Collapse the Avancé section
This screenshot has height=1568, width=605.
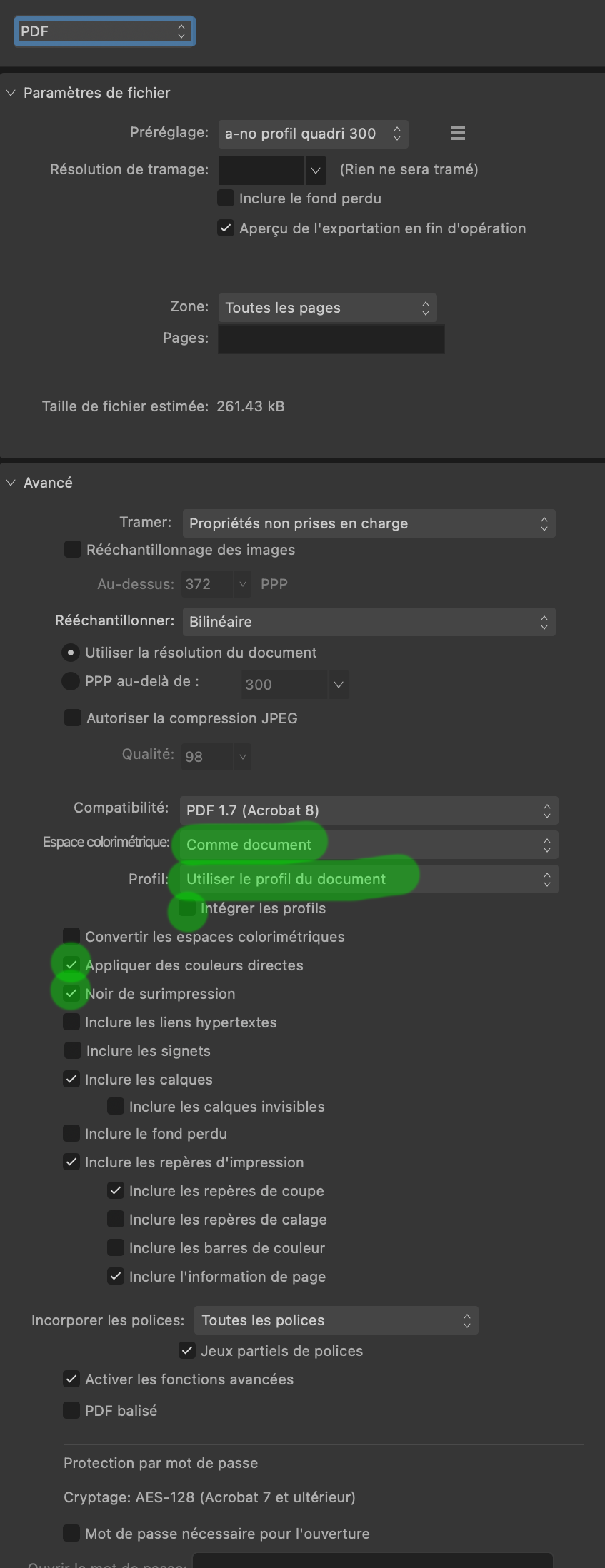[11, 483]
